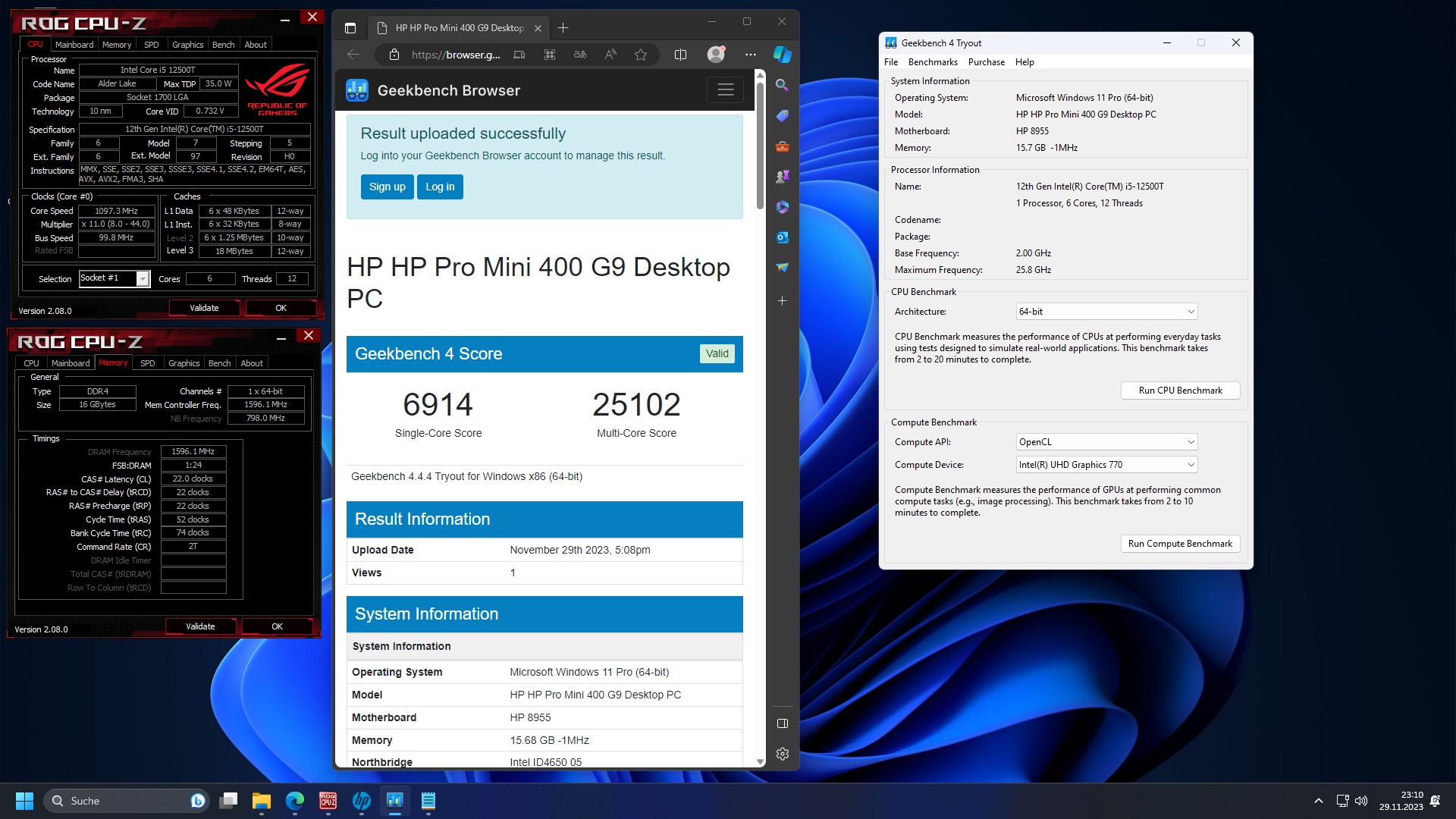Open Edge sidebar Search tool
This screenshot has width=1456, height=819.
(x=783, y=85)
